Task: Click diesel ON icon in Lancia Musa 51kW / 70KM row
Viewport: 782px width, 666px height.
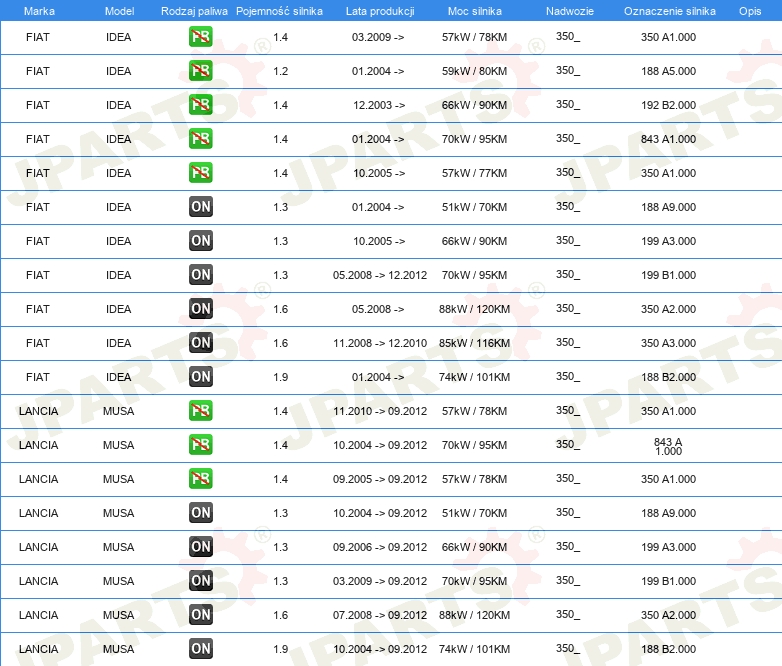Action: [200, 512]
